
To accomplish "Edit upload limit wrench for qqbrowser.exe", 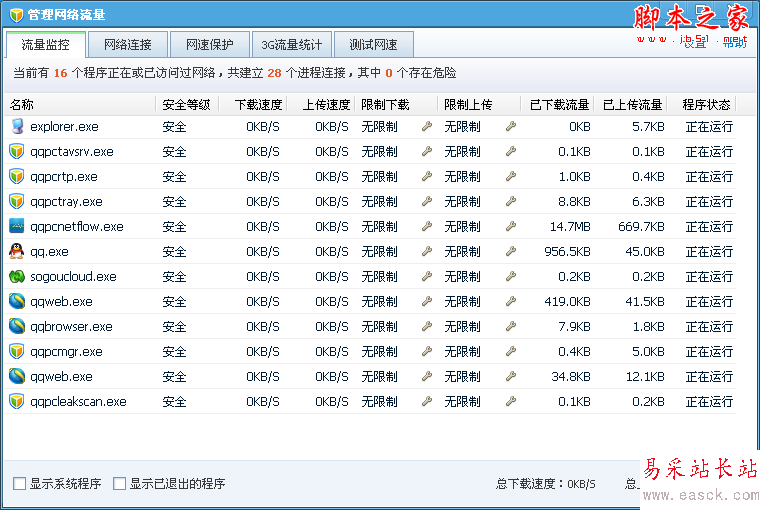I will [x=510, y=326].
